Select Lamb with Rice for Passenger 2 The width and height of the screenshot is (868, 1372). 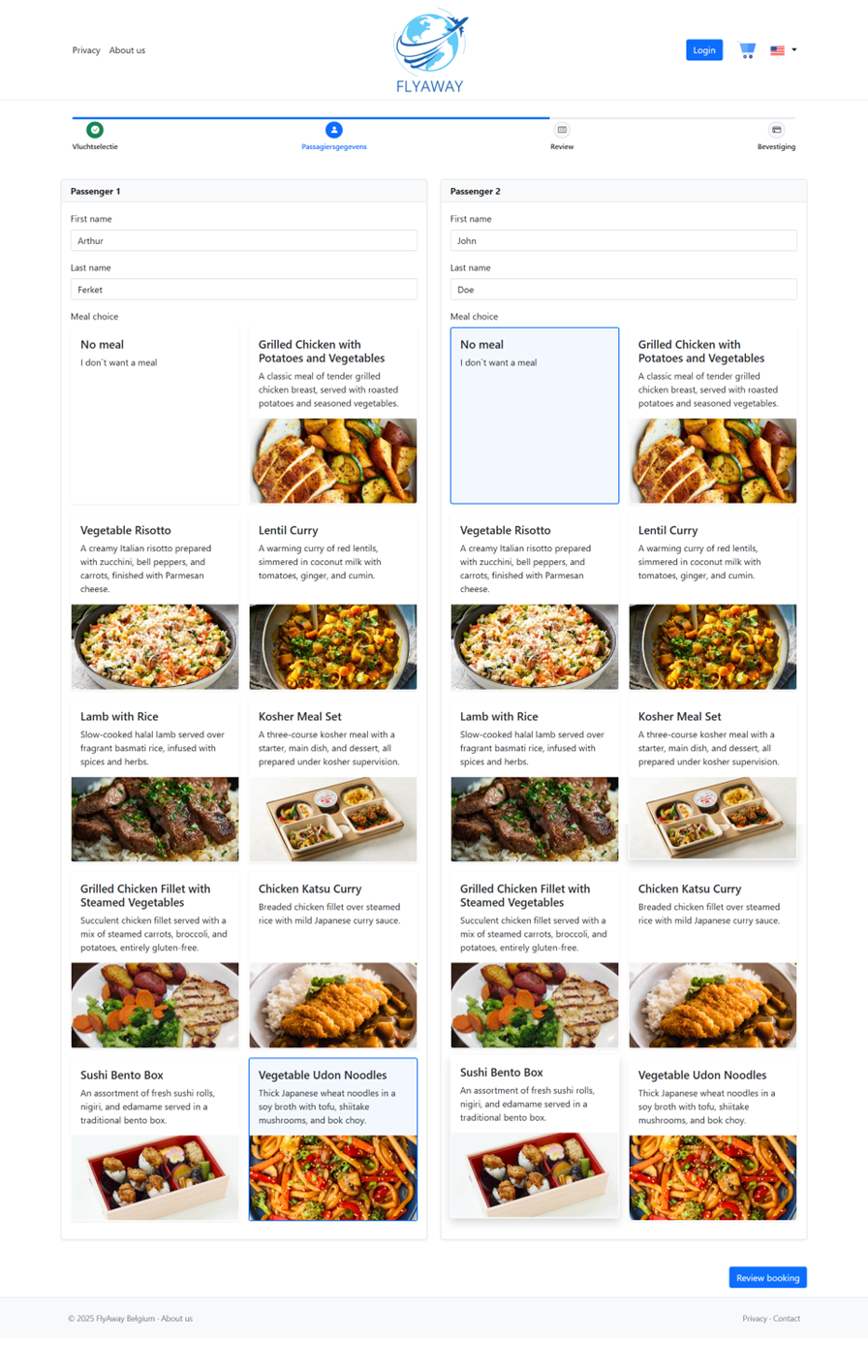coord(535,781)
